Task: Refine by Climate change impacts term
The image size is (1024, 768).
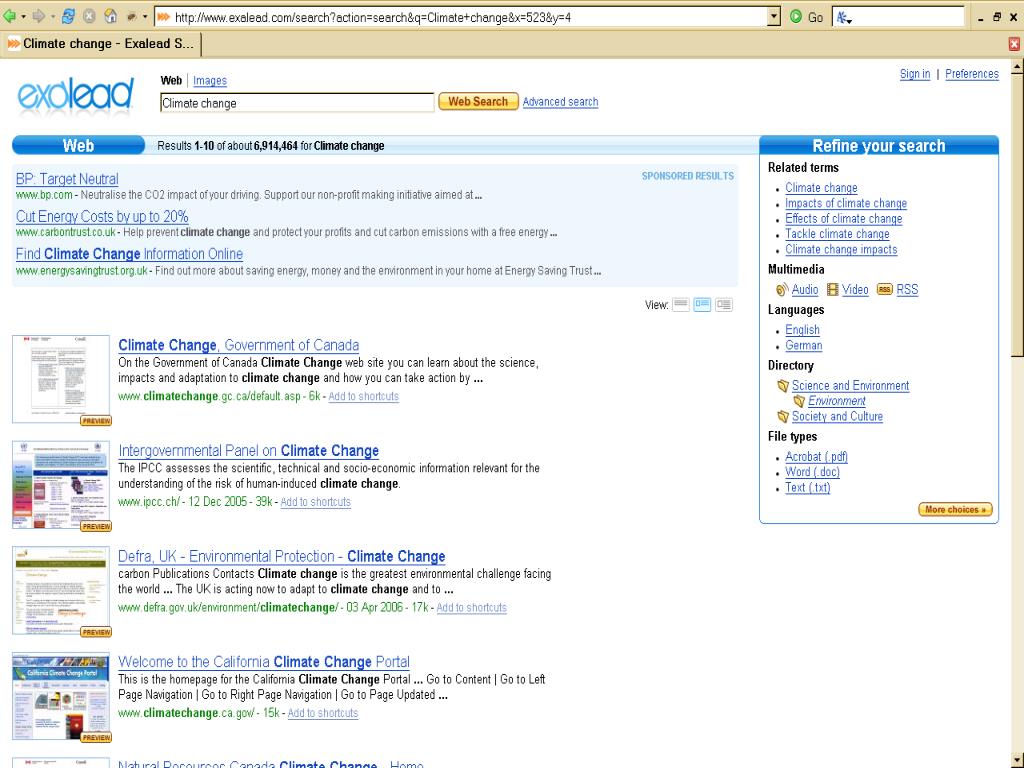Action: (841, 249)
